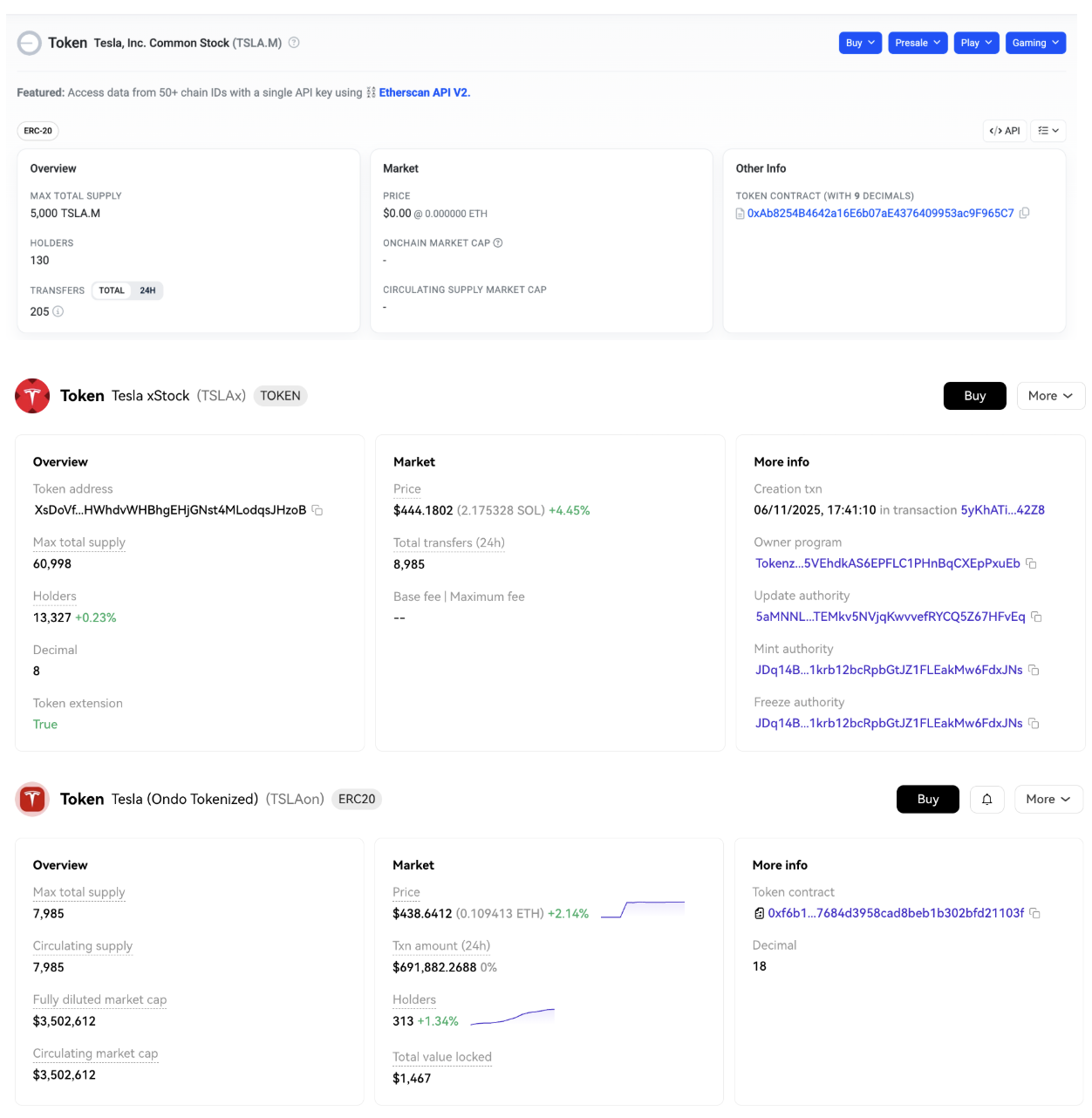Open creation transaction 5yKhATi...42Z8
This screenshot has width=1092, height=1118.
[1002, 510]
